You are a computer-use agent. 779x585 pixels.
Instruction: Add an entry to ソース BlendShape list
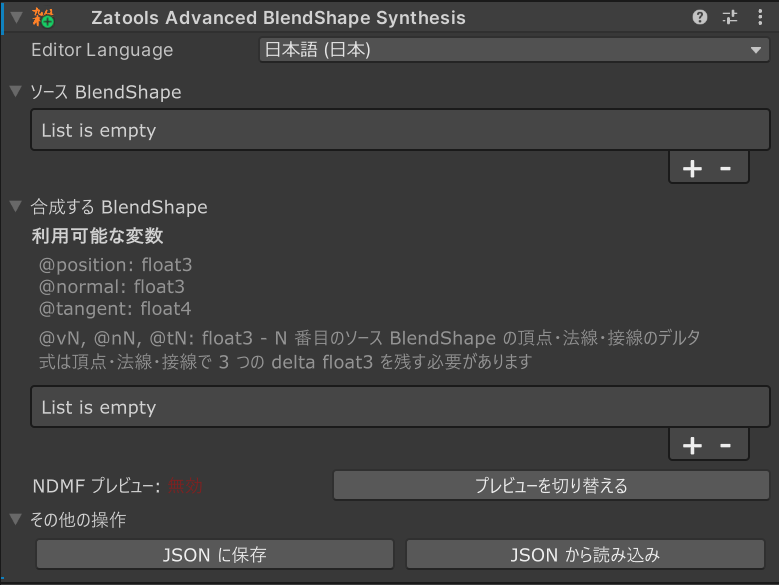(x=692, y=169)
